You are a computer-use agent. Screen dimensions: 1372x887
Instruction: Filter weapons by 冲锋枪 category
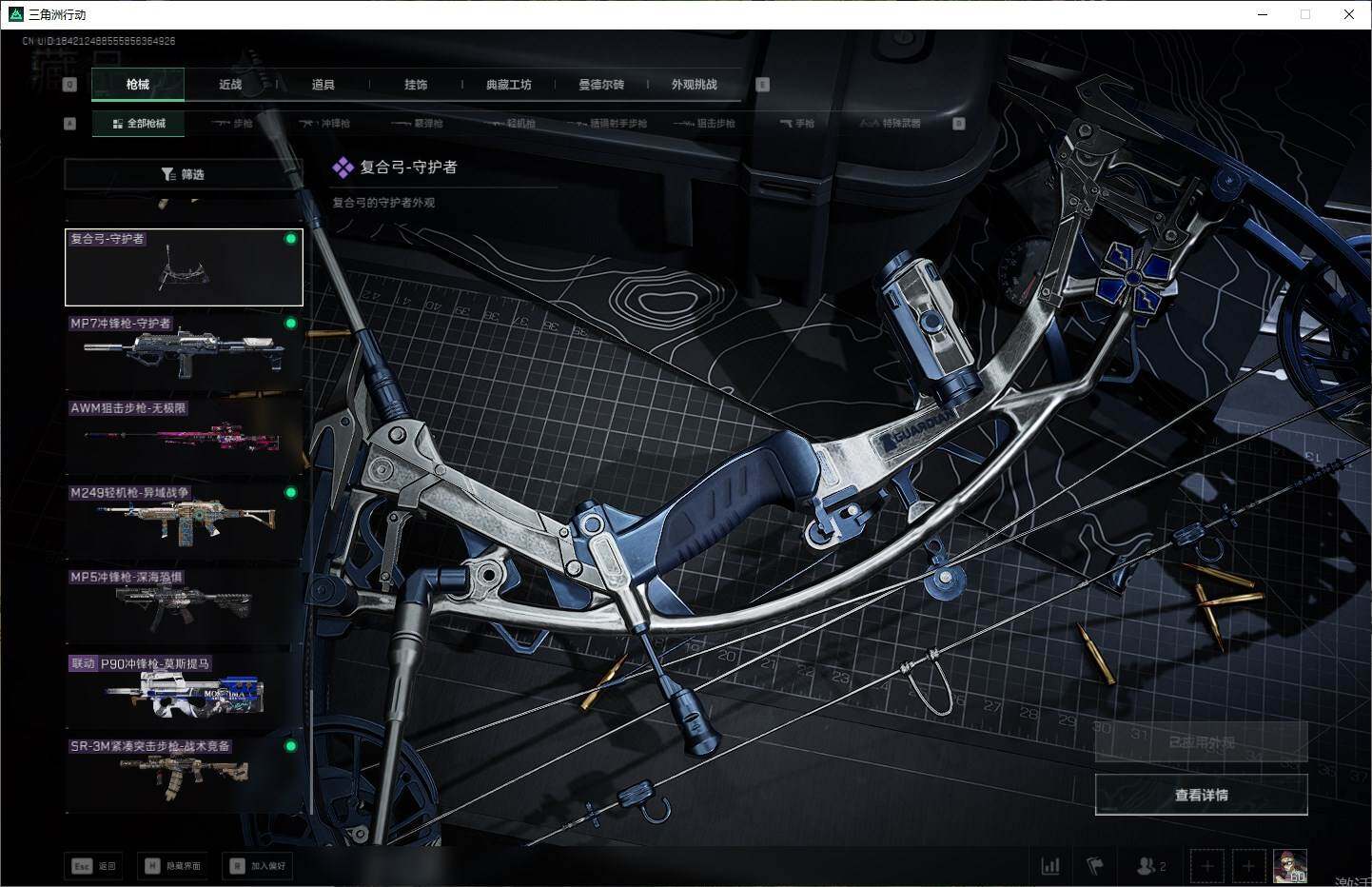click(324, 124)
